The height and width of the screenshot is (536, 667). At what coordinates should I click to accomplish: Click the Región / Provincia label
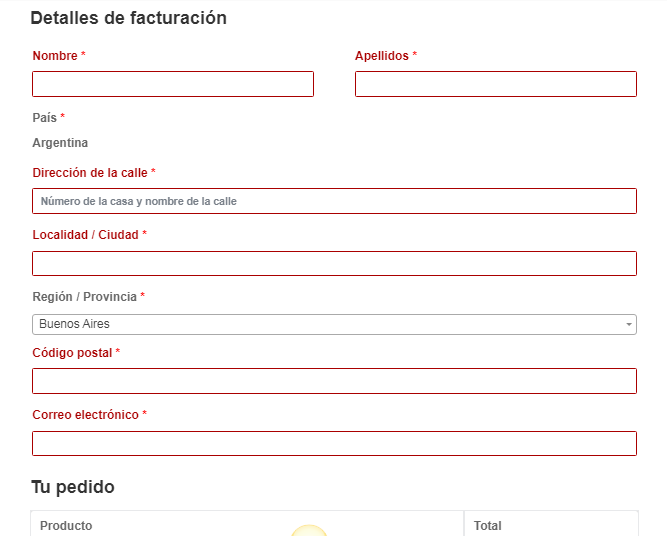(84, 297)
